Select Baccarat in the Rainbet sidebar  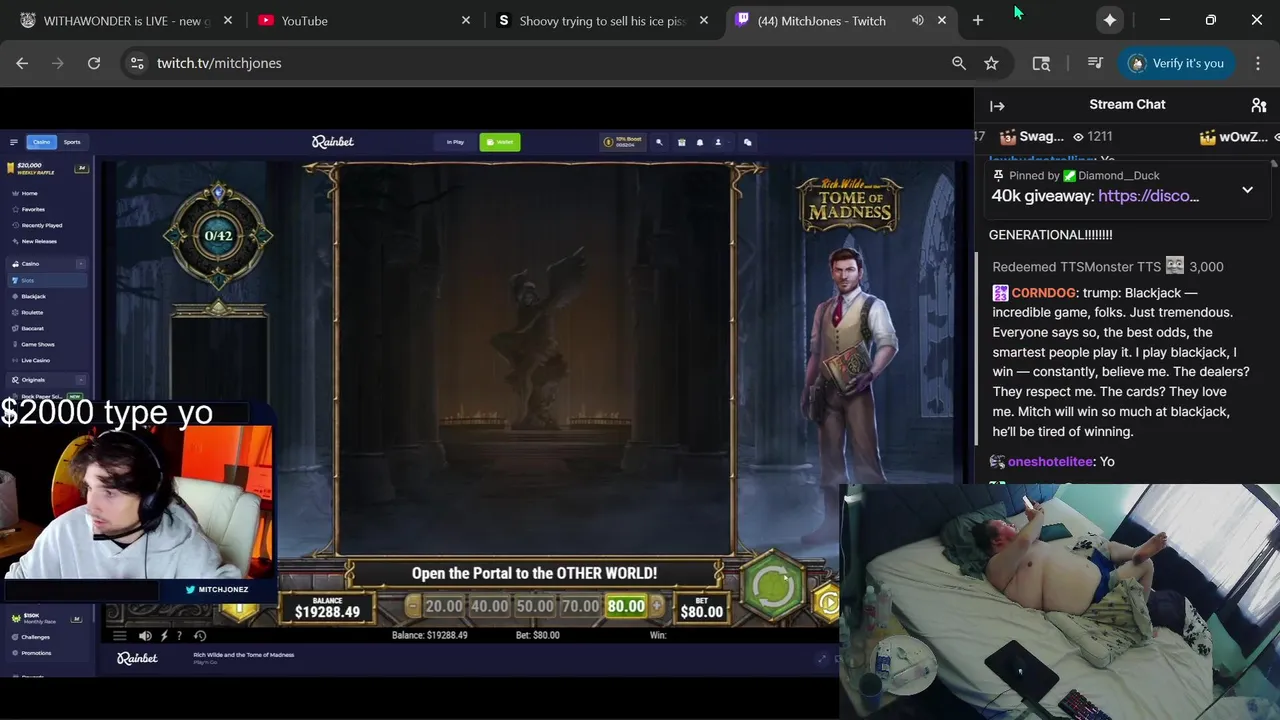point(32,328)
